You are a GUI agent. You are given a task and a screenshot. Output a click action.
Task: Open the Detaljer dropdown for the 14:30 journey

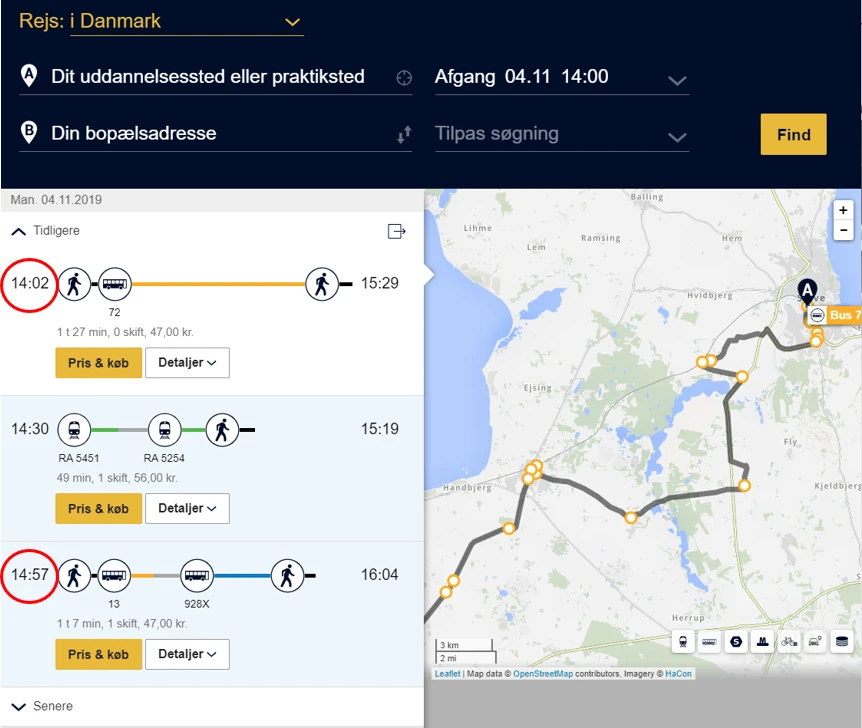(x=187, y=508)
